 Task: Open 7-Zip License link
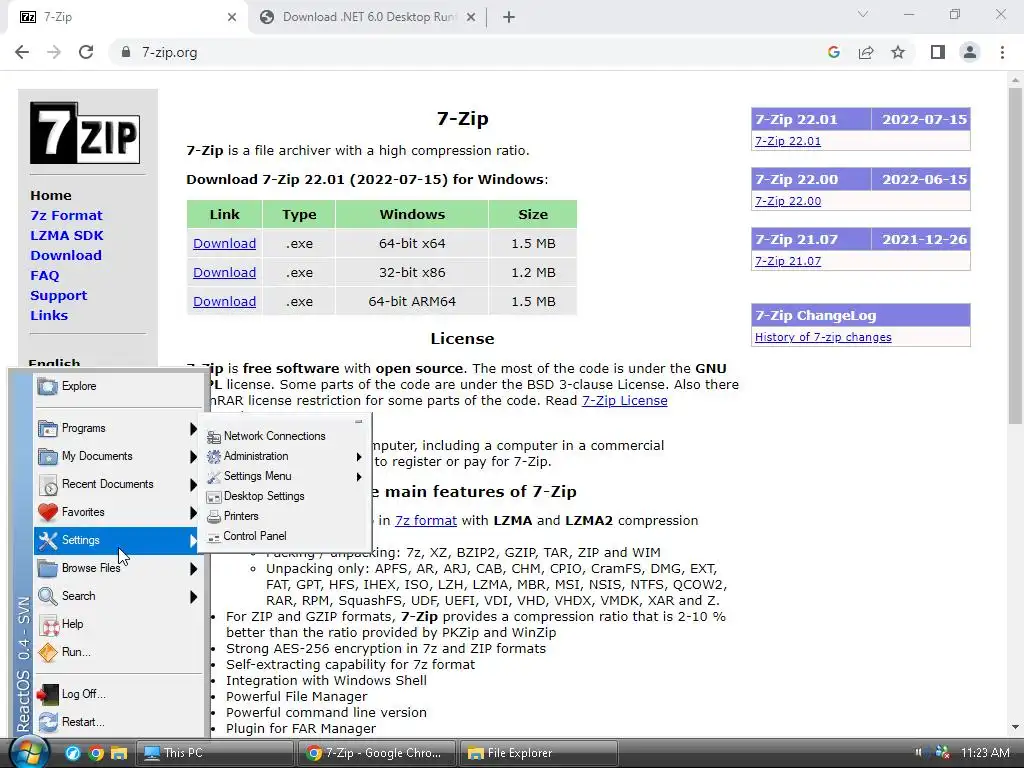click(624, 401)
